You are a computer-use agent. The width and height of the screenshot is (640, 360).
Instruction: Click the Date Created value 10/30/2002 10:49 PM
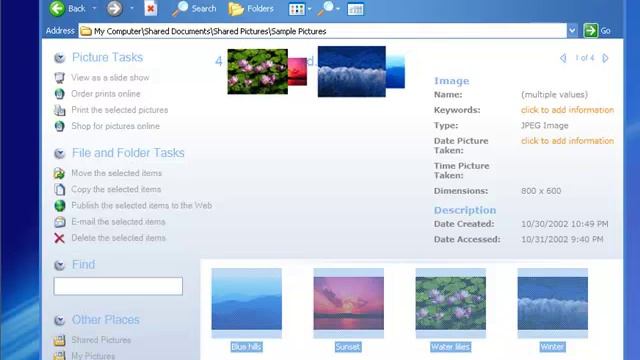point(564,224)
